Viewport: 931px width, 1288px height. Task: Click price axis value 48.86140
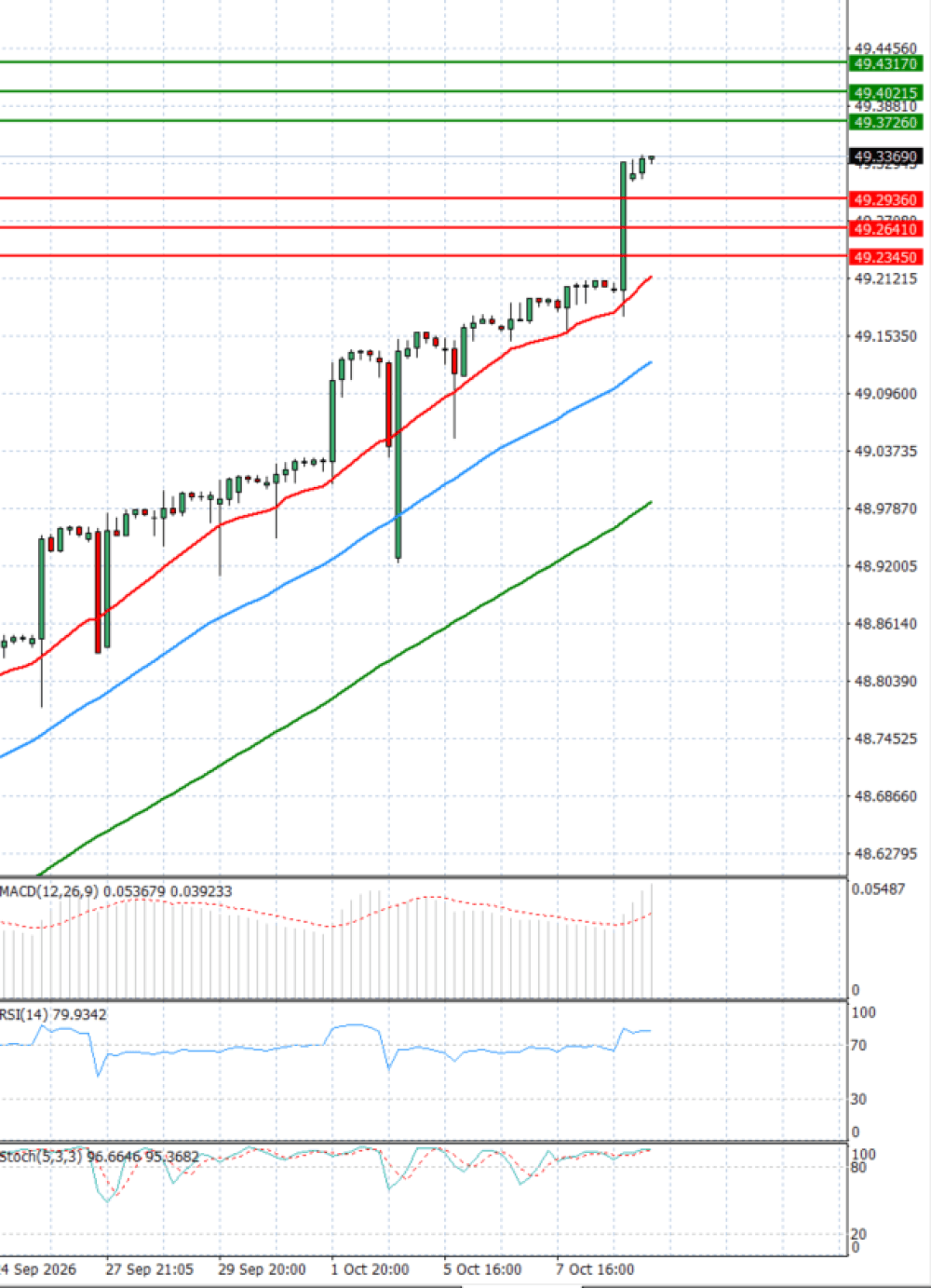click(x=885, y=624)
